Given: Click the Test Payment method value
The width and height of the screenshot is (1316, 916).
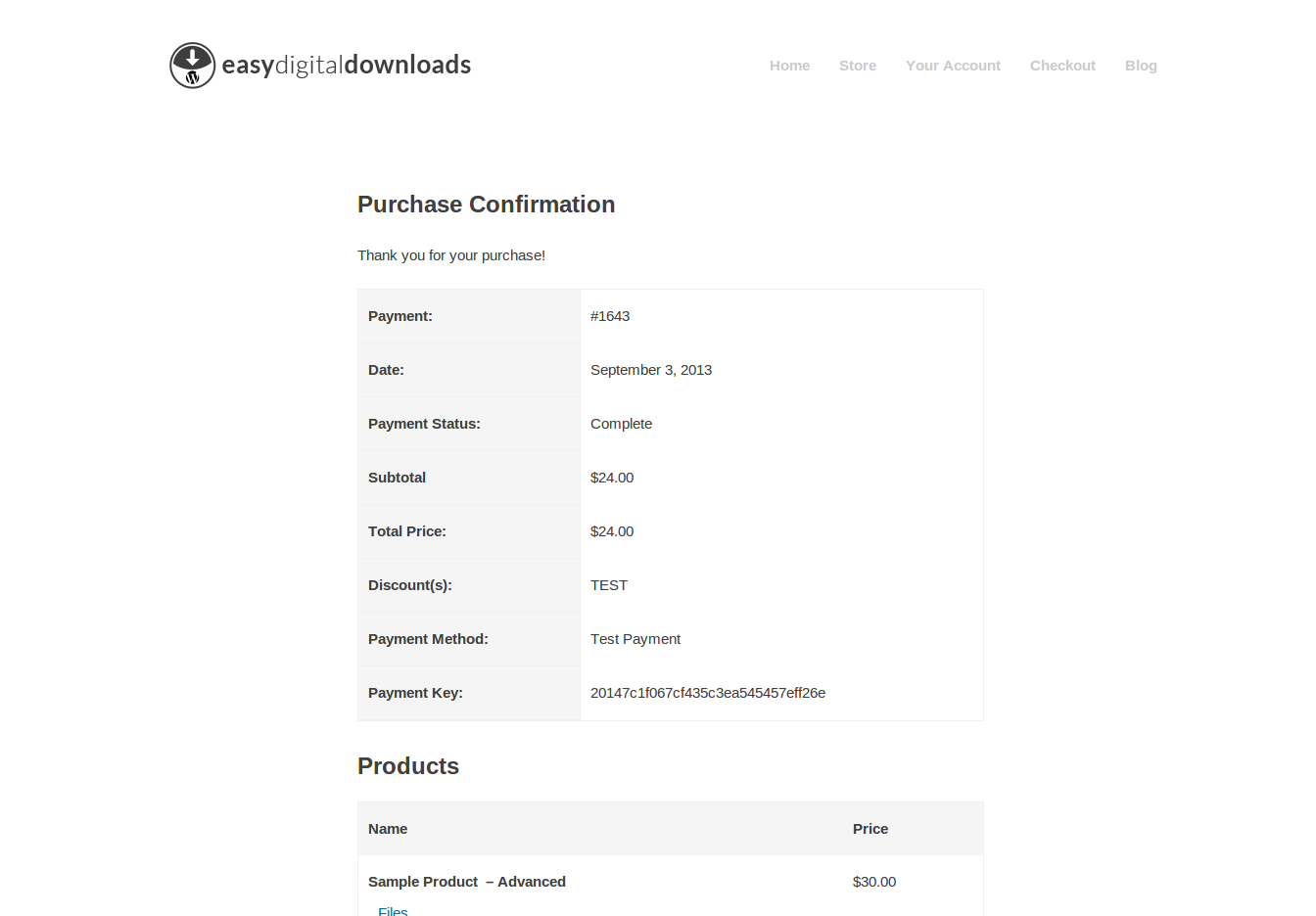Looking at the screenshot, I should tap(635, 639).
